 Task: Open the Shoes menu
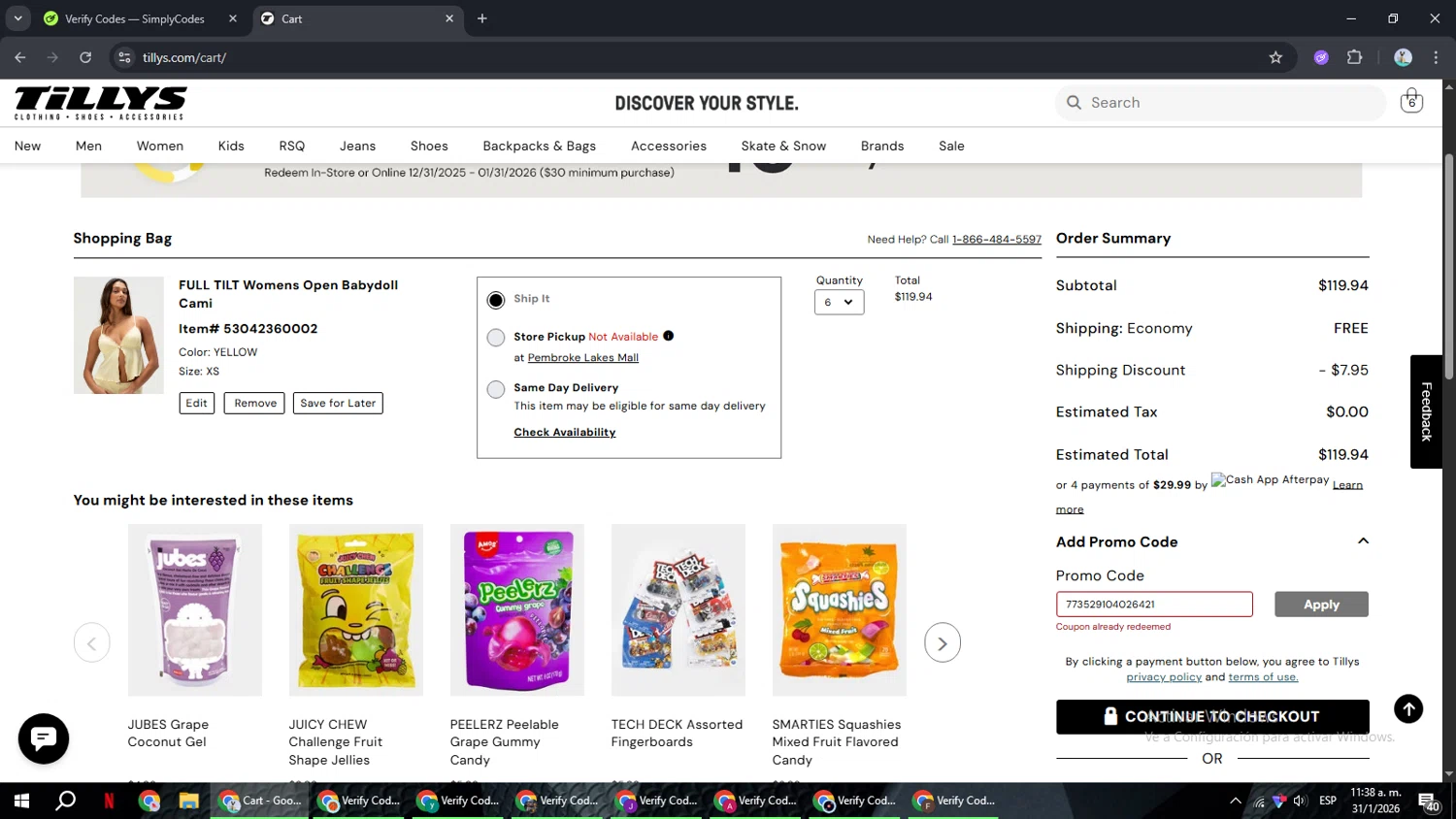[429, 146]
